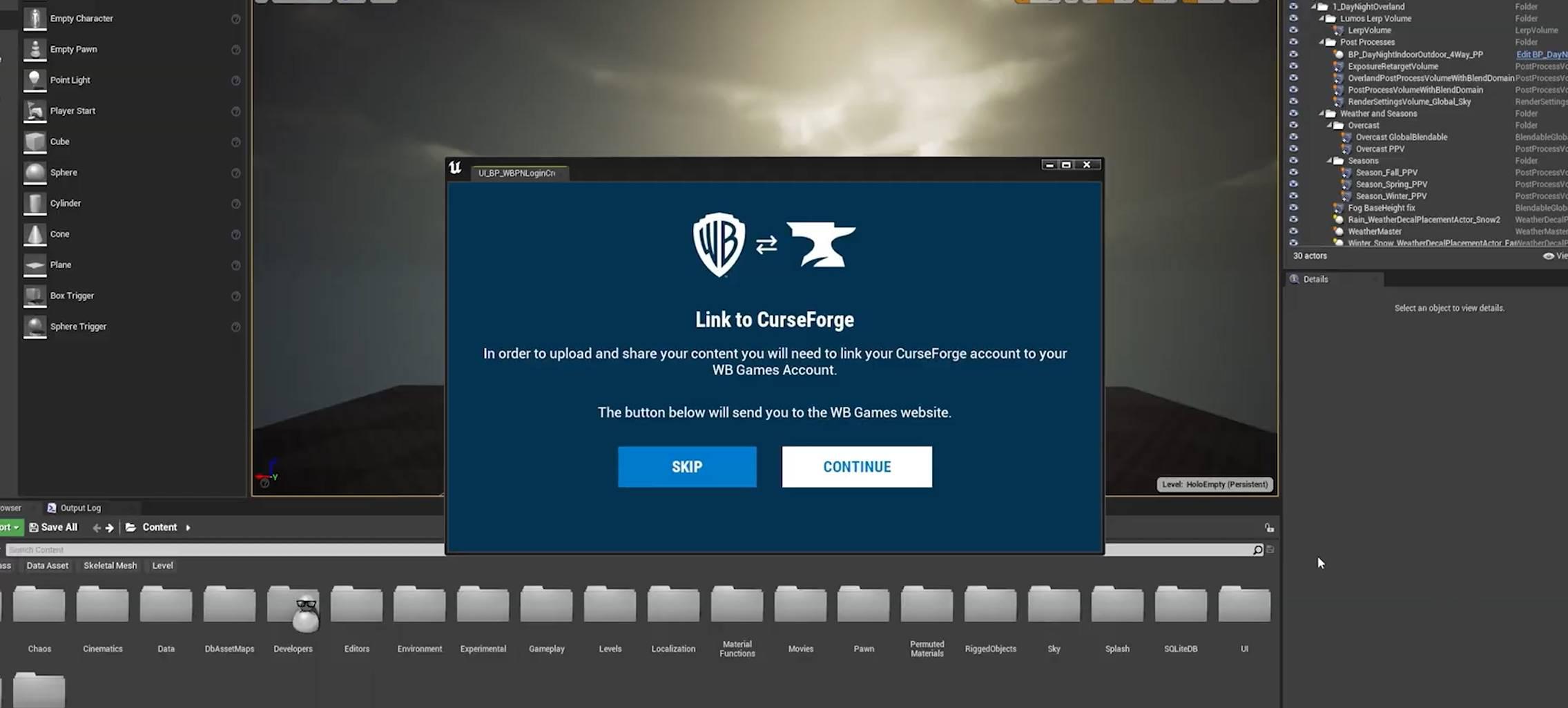Click the content search magnifier icon
1568x708 pixels.
[x=1257, y=550]
